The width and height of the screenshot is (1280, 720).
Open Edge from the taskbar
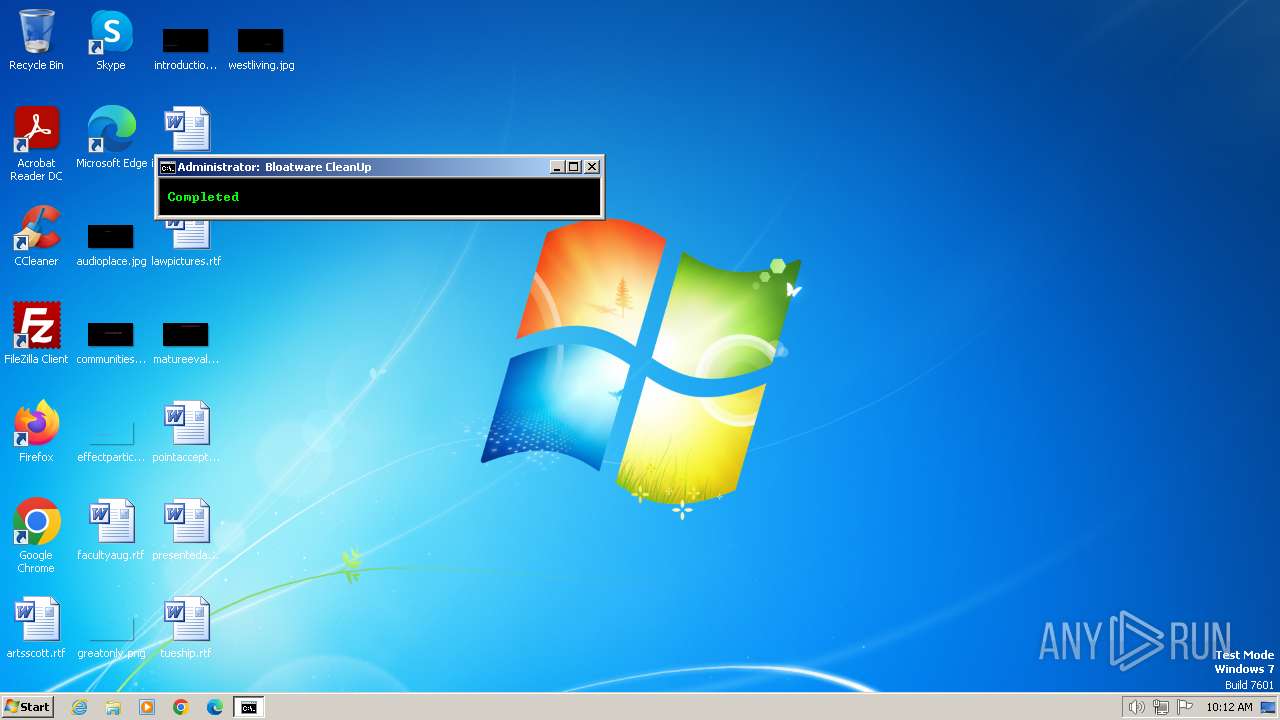tap(215, 707)
